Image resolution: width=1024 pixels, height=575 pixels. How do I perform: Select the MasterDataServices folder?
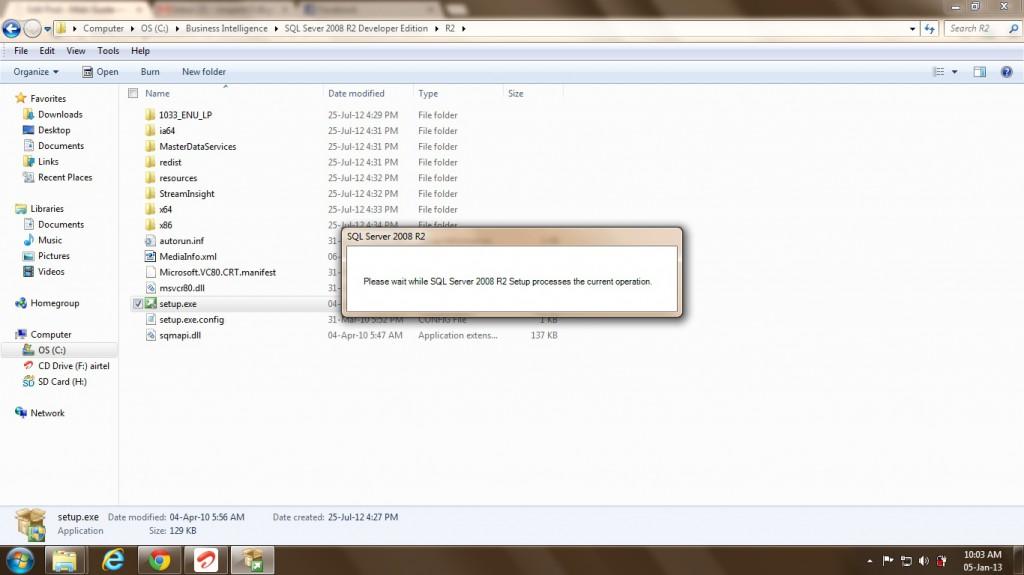point(198,146)
